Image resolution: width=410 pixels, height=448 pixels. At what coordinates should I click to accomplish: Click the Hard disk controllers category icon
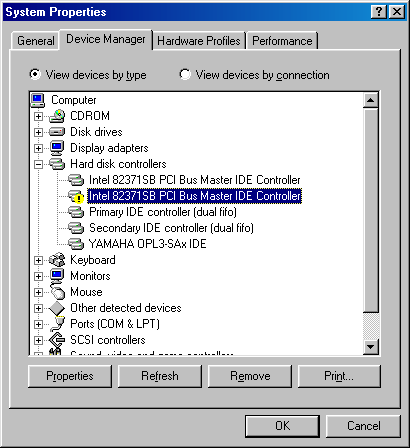(57, 164)
